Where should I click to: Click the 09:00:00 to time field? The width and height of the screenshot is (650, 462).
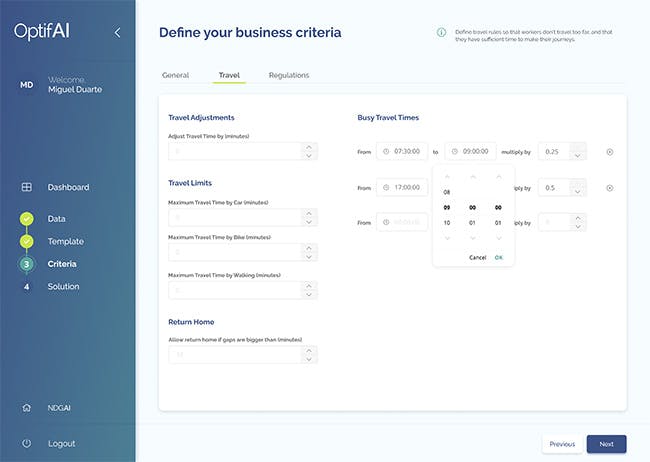[471, 151]
